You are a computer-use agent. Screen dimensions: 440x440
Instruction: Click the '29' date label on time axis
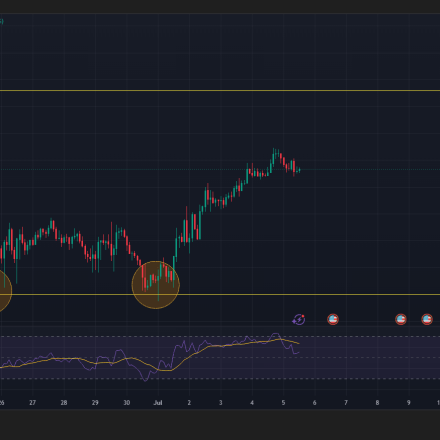pyautogui.click(x=95, y=403)
